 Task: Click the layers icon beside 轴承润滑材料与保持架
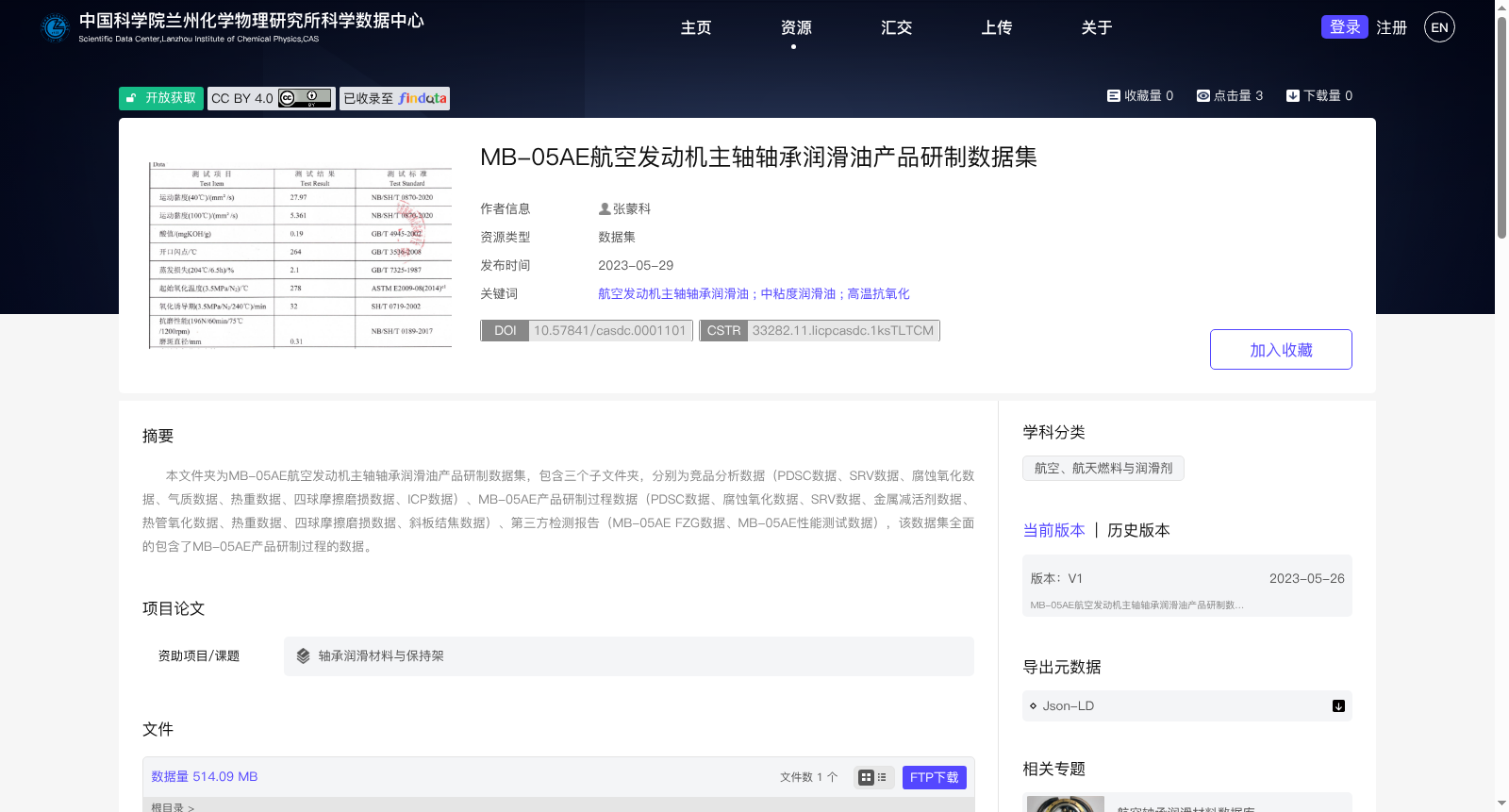click(303, 655)
